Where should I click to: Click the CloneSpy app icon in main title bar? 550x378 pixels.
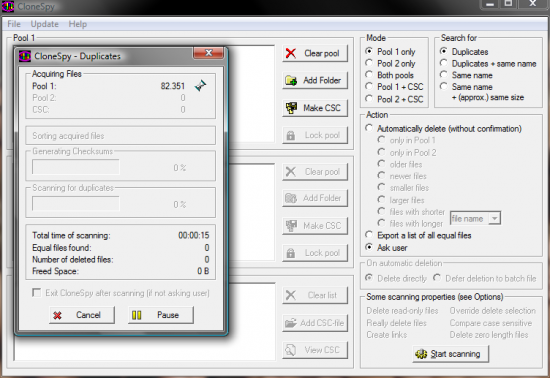(8, 6)
